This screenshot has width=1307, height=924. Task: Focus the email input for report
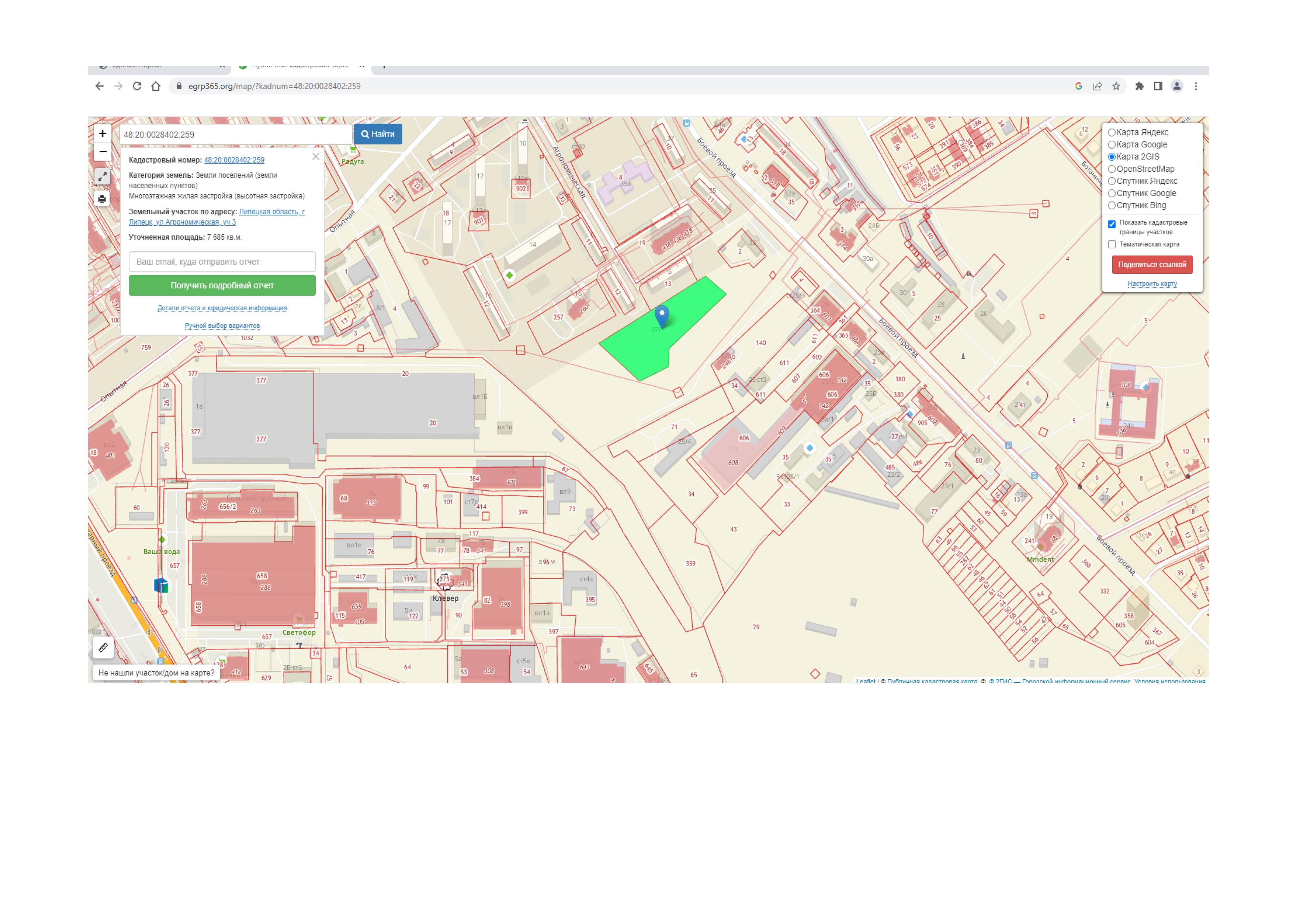[222, 262]
